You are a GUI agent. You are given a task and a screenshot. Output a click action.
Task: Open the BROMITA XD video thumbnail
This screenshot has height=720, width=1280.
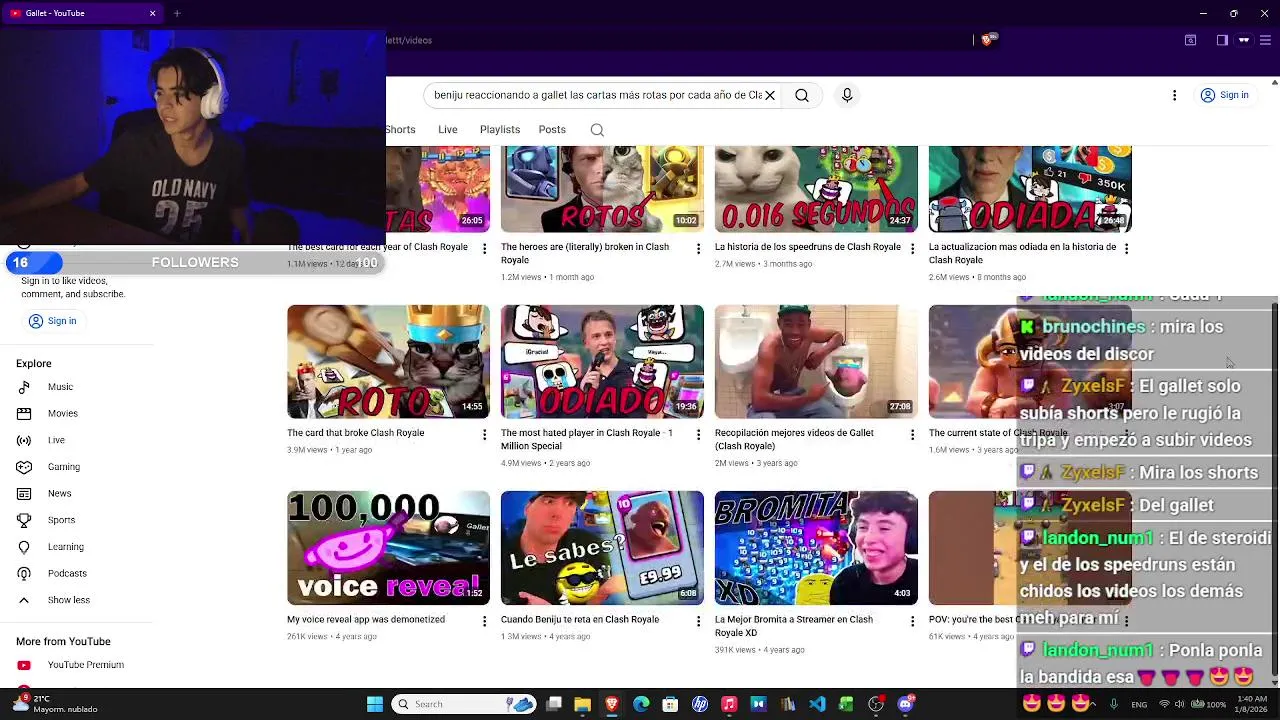(x=816, y=548)
